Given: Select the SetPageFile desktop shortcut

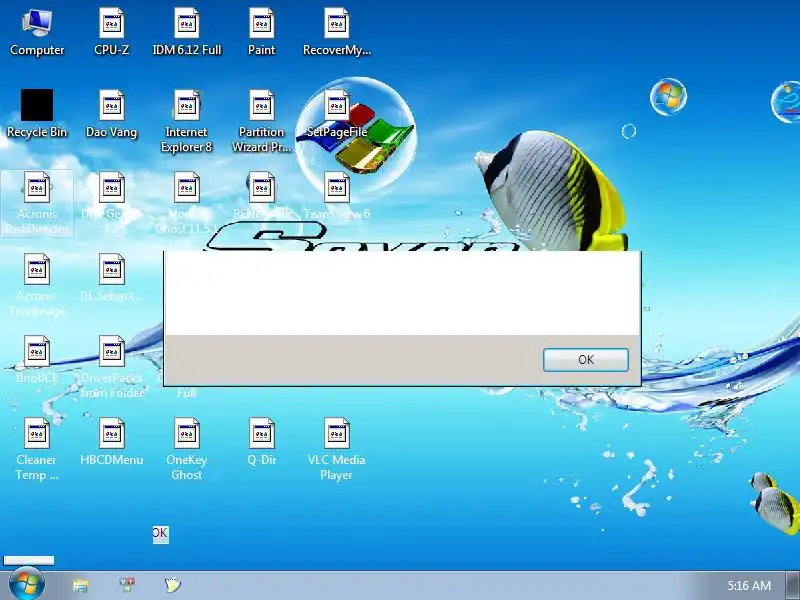Looking at the screenshot, I should tap(337, 114).
